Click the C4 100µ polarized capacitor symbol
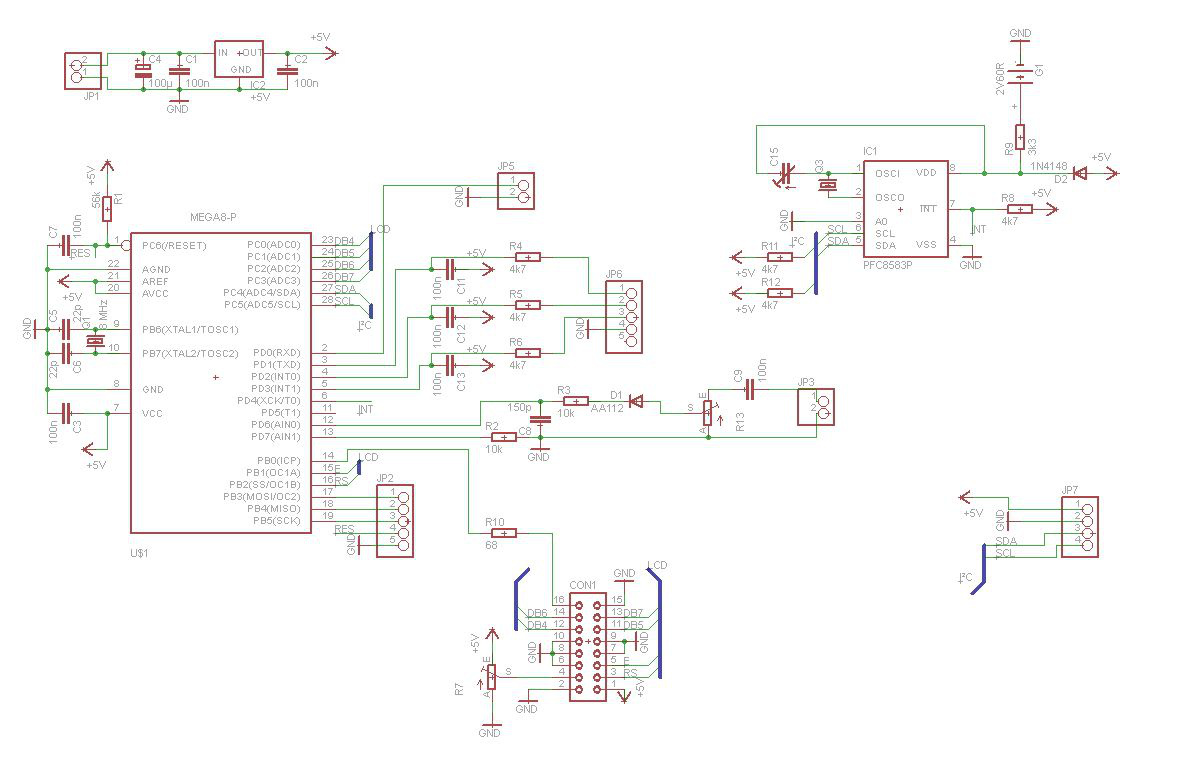Viewport: 1178px width, 782px height. tap(143, 71)
